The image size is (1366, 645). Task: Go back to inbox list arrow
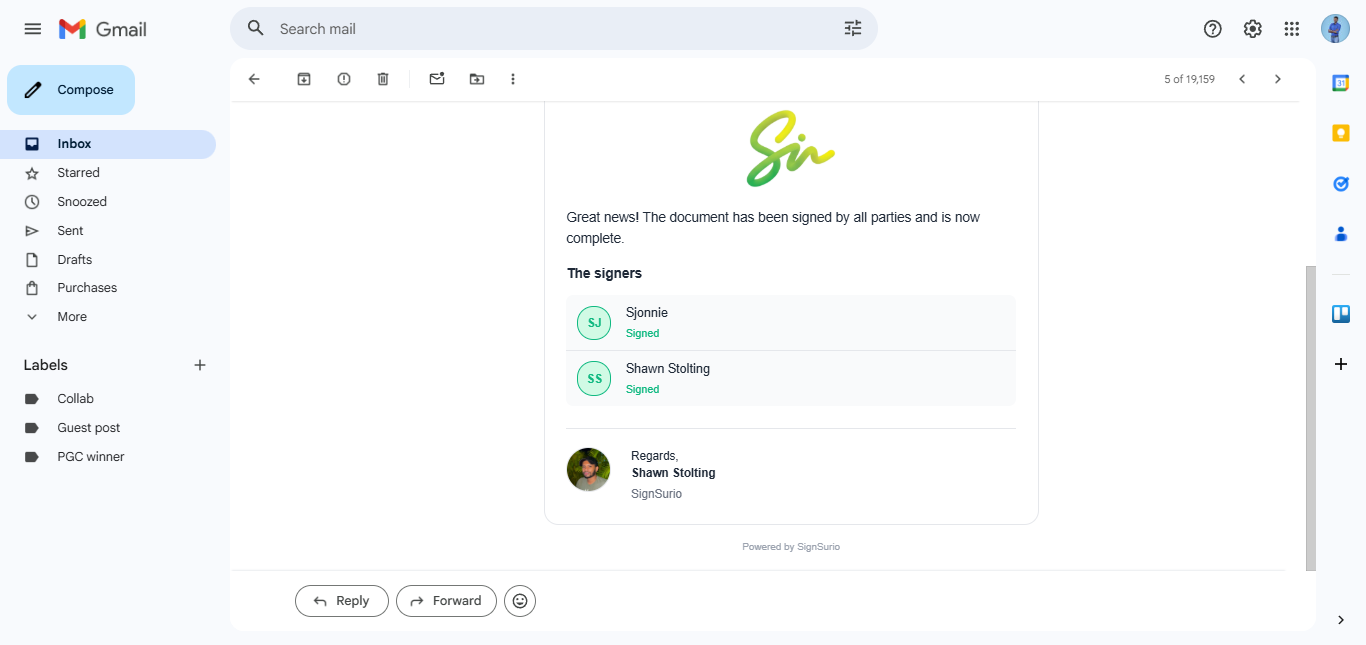[254, 79]
